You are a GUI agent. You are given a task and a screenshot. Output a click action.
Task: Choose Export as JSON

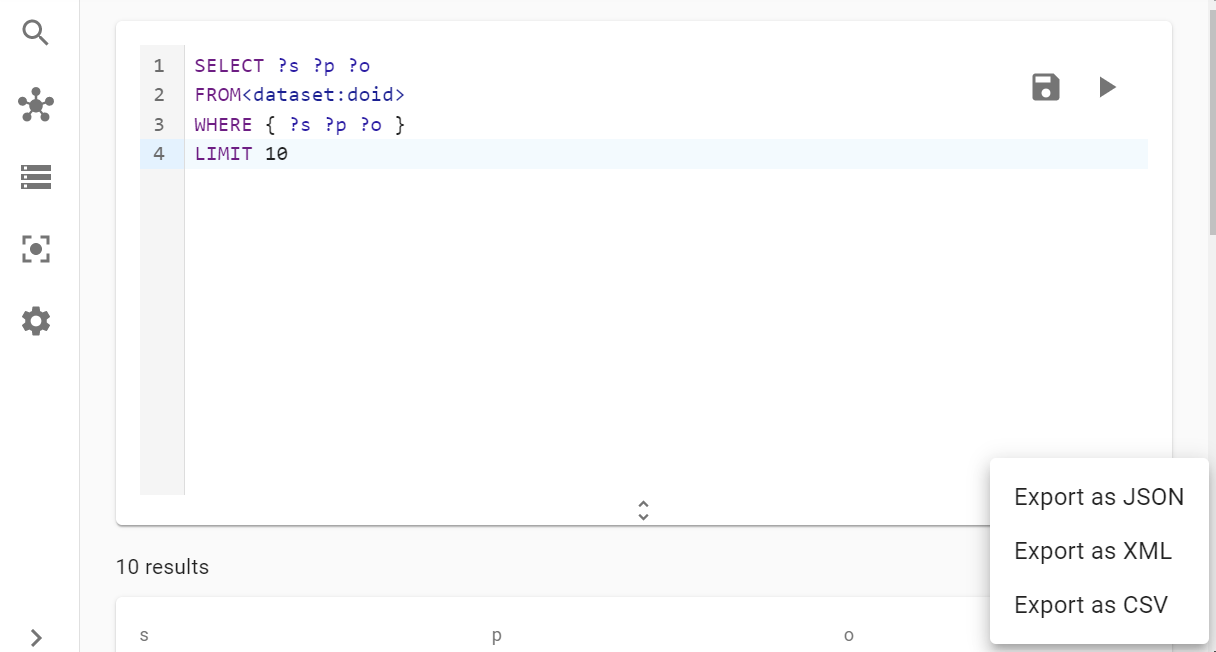coord(1098,497)
